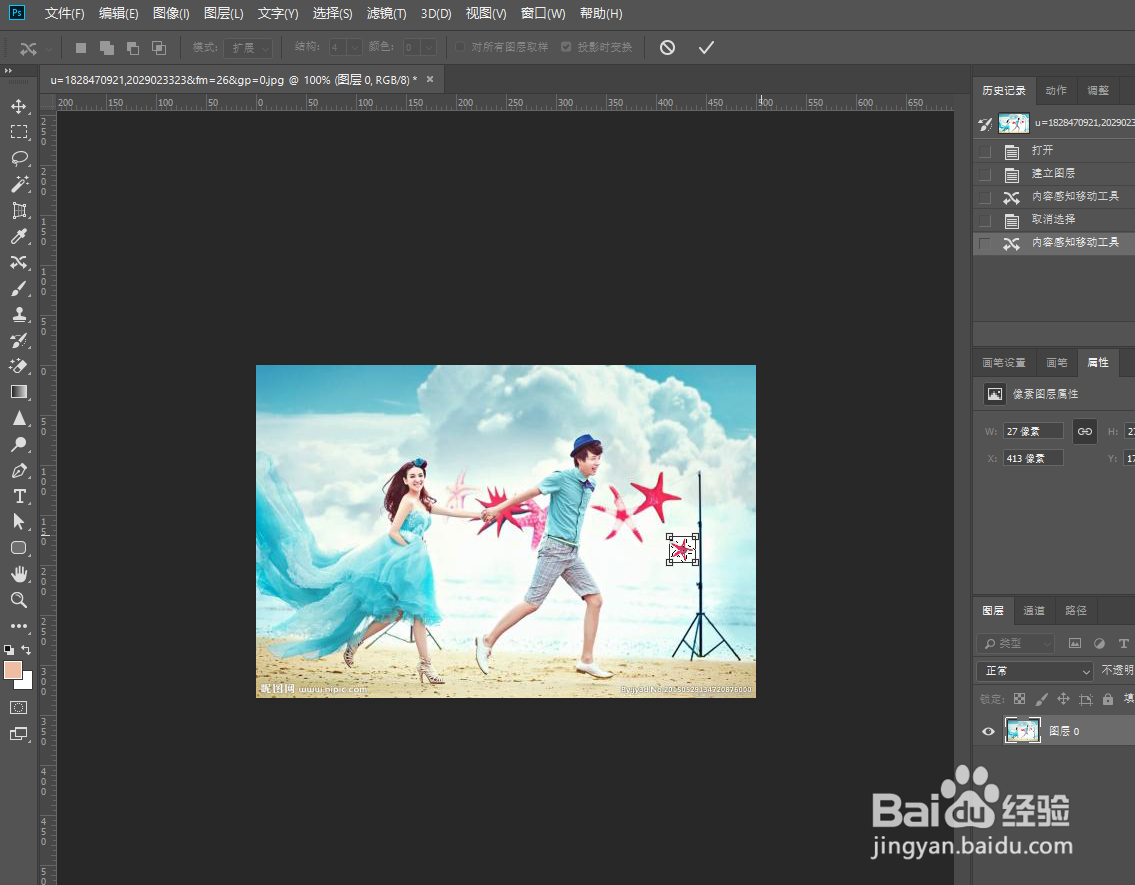Toggle 对所有图层取样 checkbox
The height and width of the screenshot is (885, 1135).
point(460,47)
